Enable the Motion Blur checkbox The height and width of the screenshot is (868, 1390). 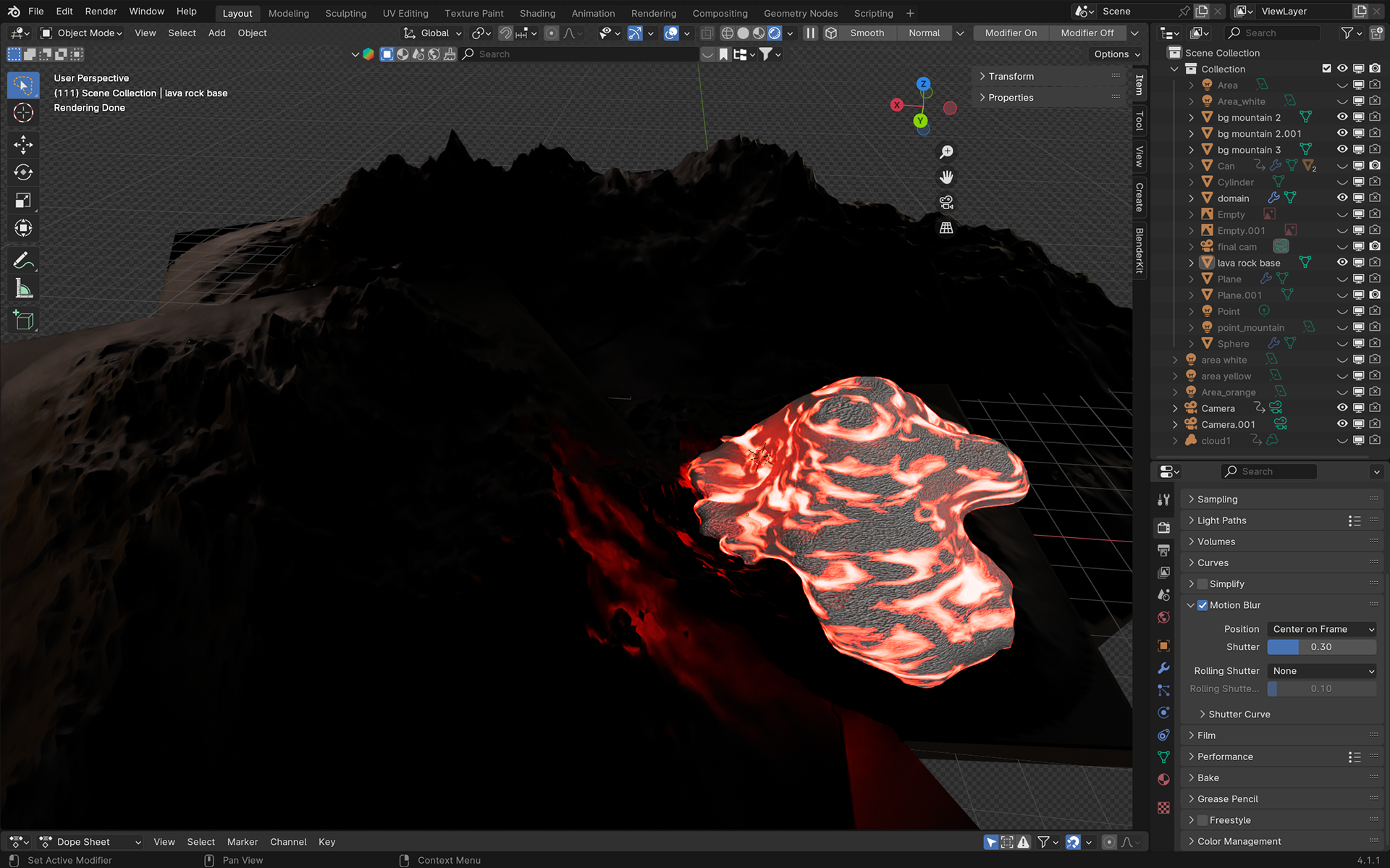click(1202, 605)
